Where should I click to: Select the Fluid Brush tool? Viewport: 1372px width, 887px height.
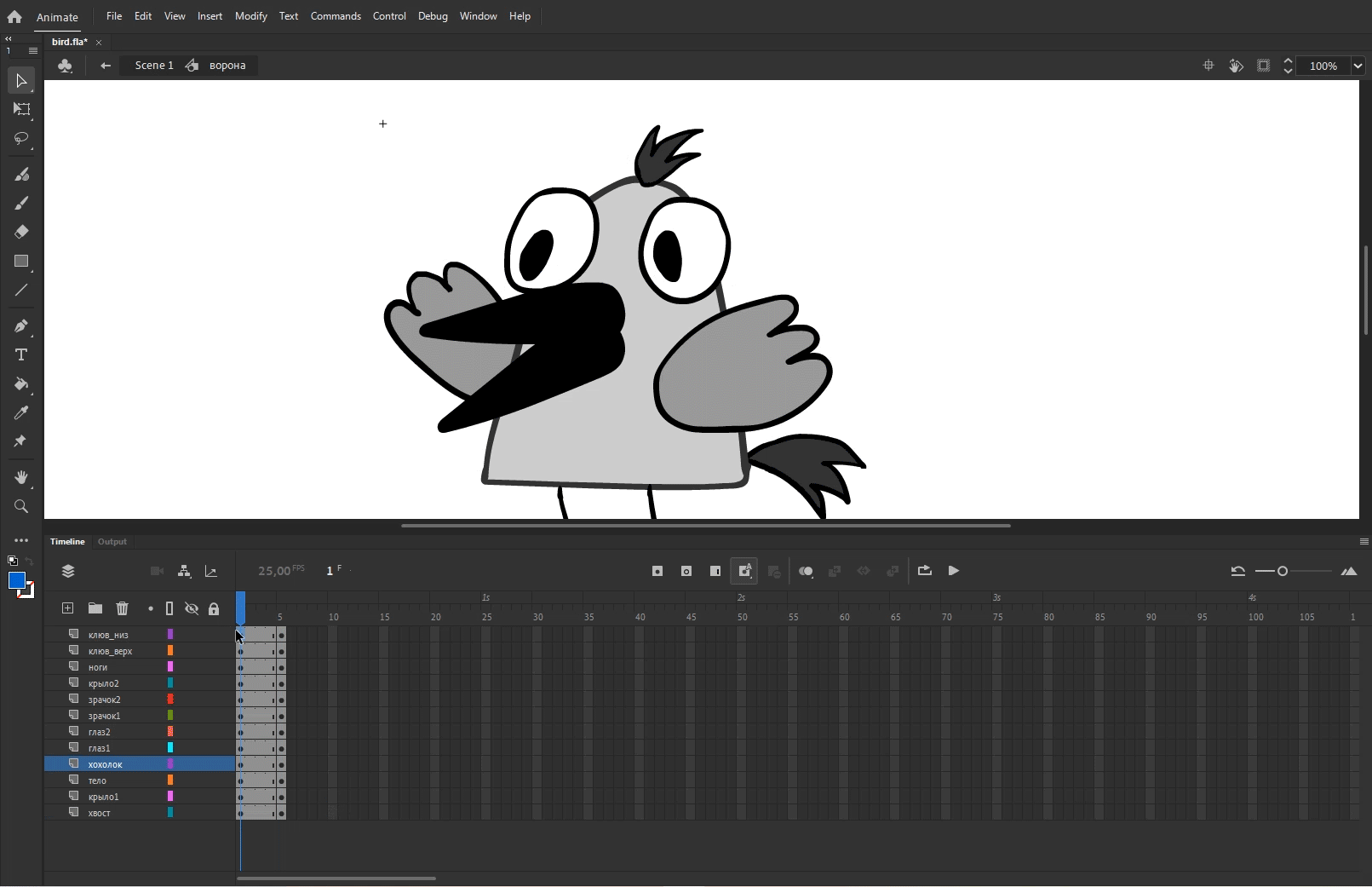(21, 175)
